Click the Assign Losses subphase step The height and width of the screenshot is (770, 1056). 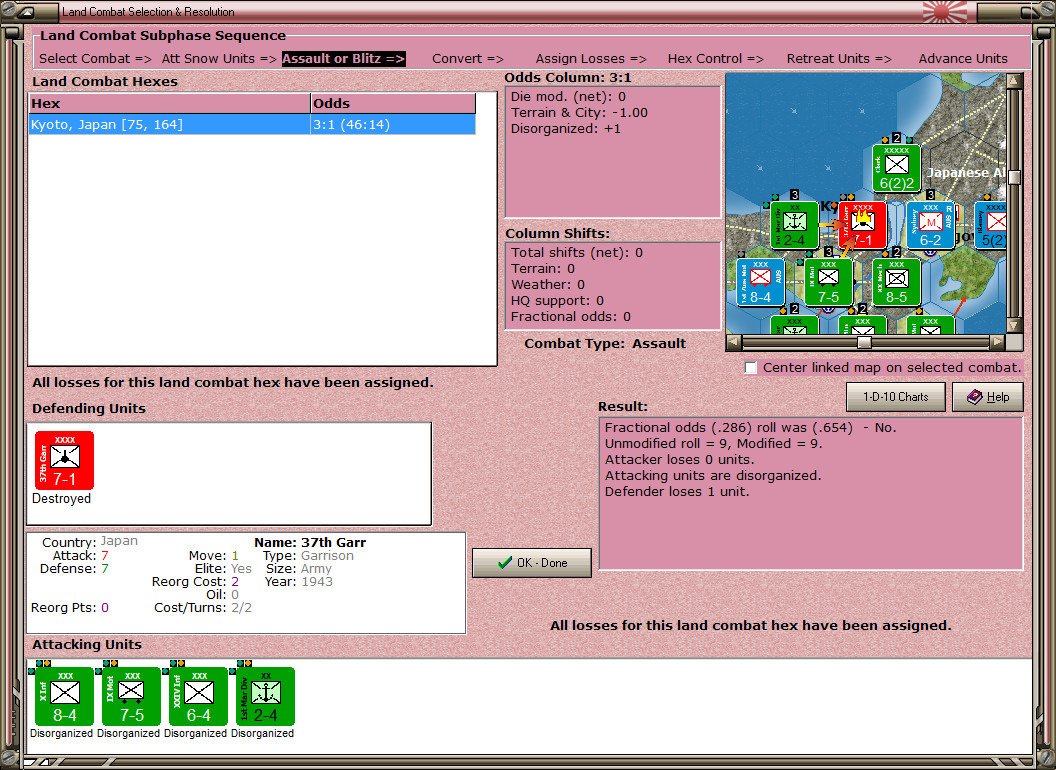coord(591,59)
